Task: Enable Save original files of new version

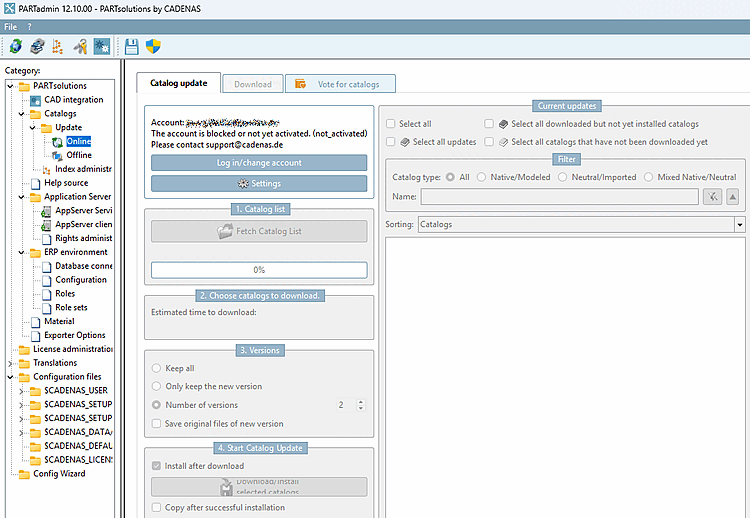Action: tap(156, 424)
